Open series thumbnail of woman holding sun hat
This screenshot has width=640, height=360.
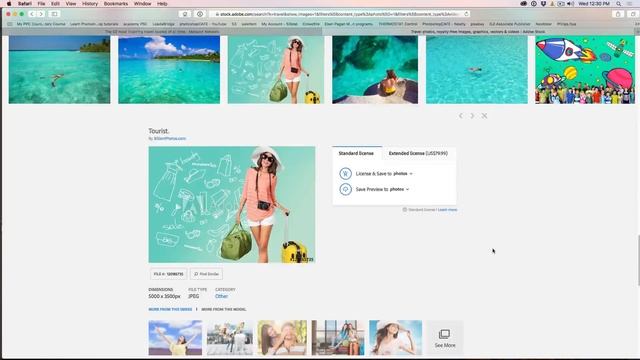pos(396,338)
